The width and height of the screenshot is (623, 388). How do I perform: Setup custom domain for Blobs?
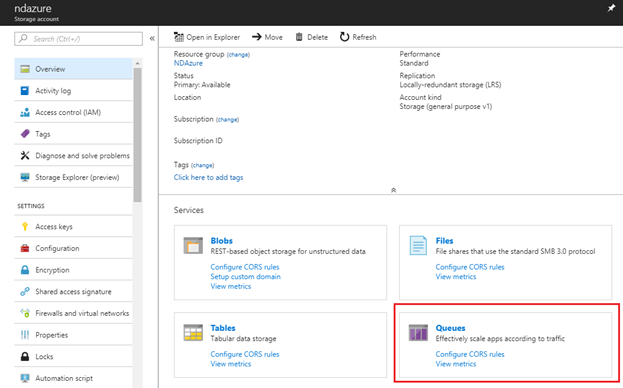click(246, 276)
